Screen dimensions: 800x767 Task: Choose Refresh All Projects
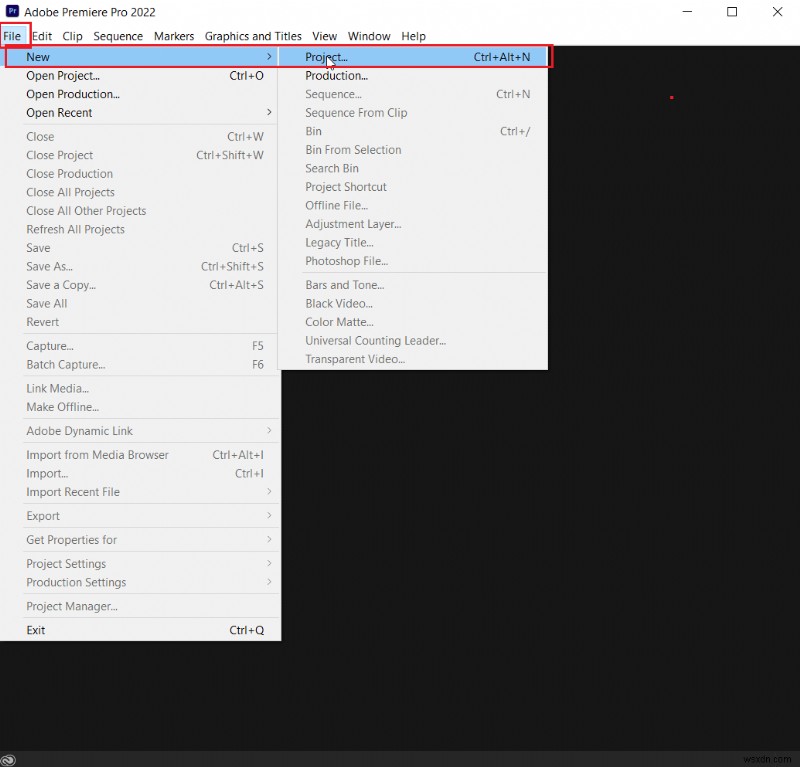pyautogui.click(x=141, y=229)
